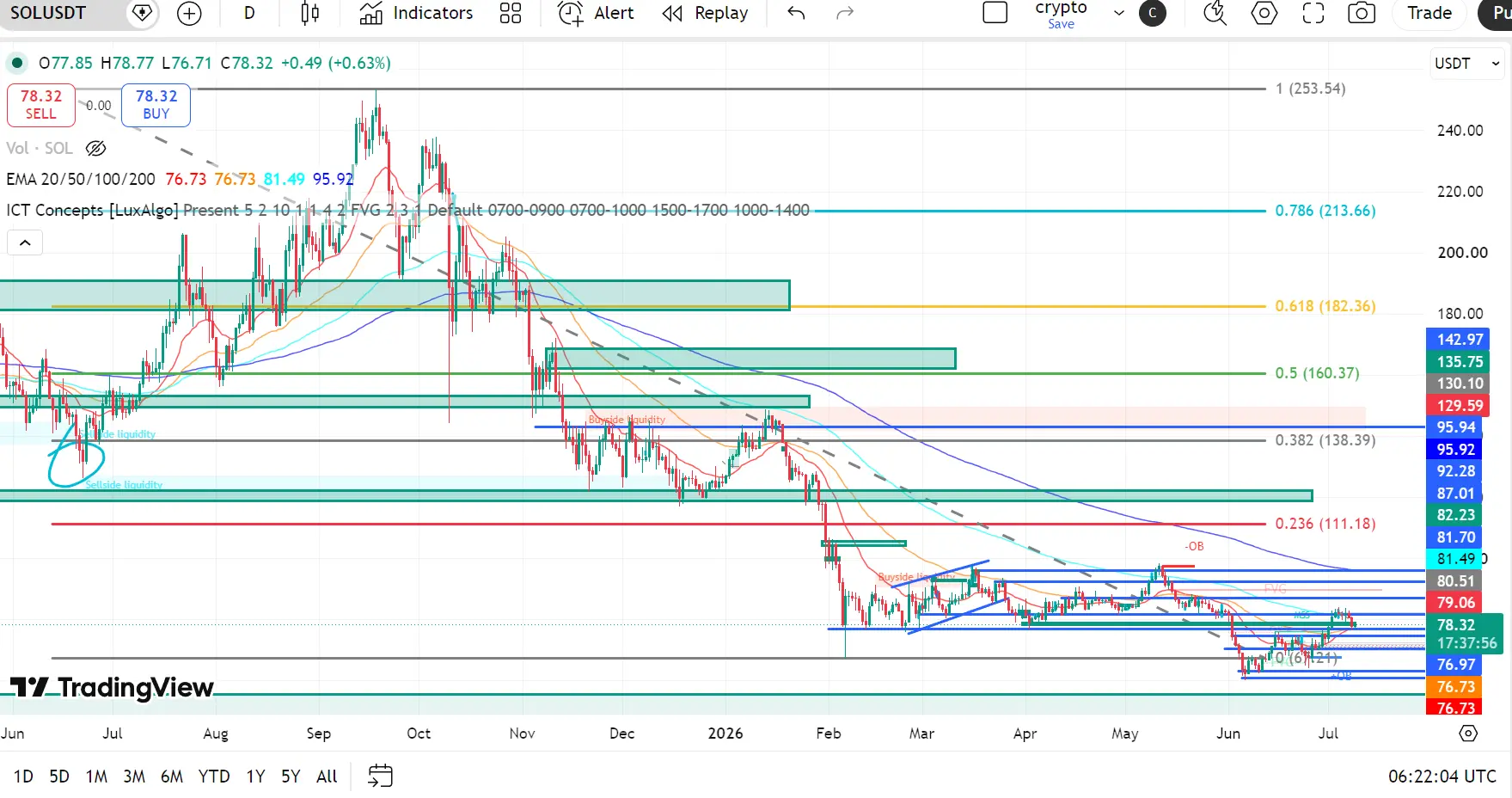Select the All time range

(x=327, y=777)
